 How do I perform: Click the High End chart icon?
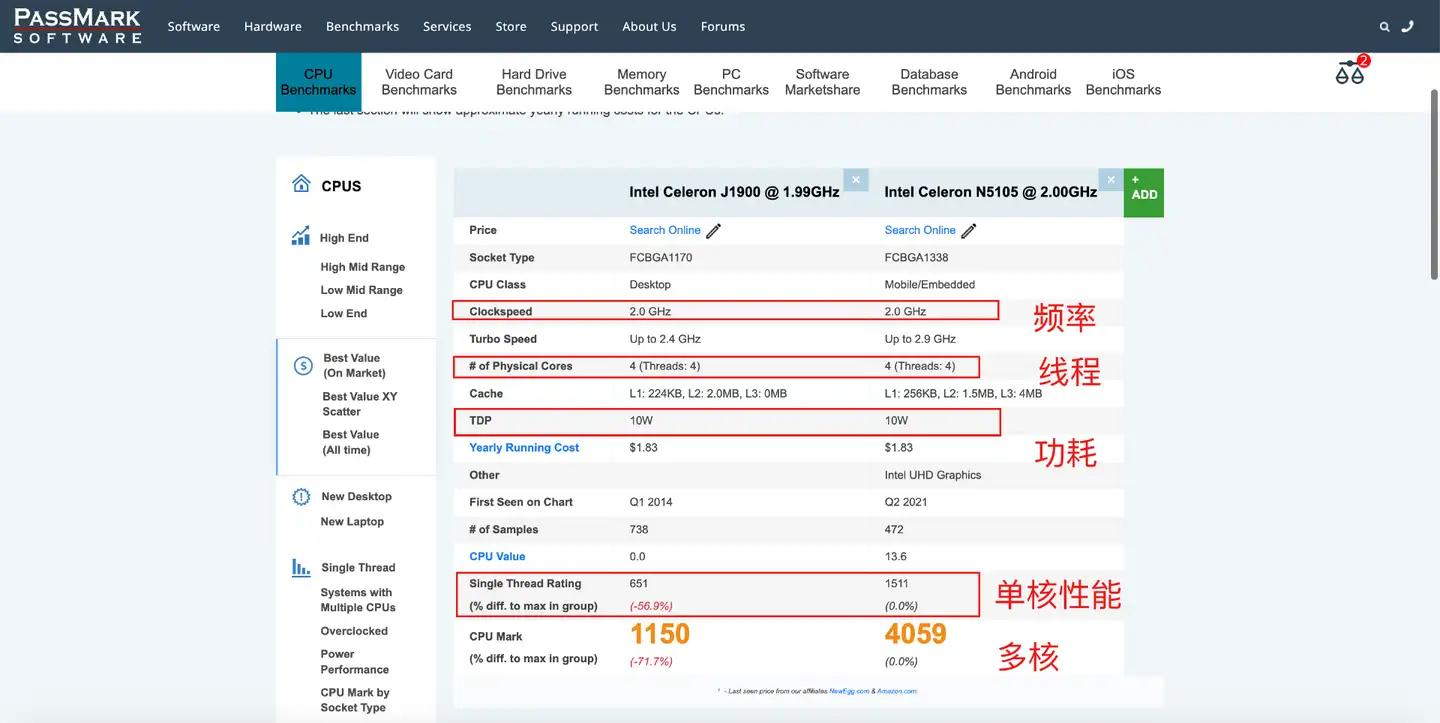[x=301, y=237]
